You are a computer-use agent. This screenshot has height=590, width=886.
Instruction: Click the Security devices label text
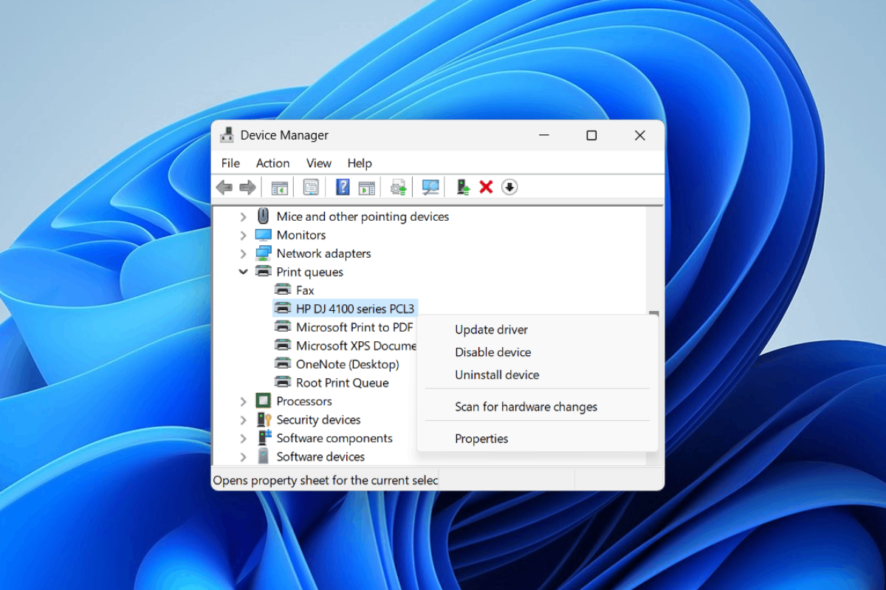click(318, 420)
